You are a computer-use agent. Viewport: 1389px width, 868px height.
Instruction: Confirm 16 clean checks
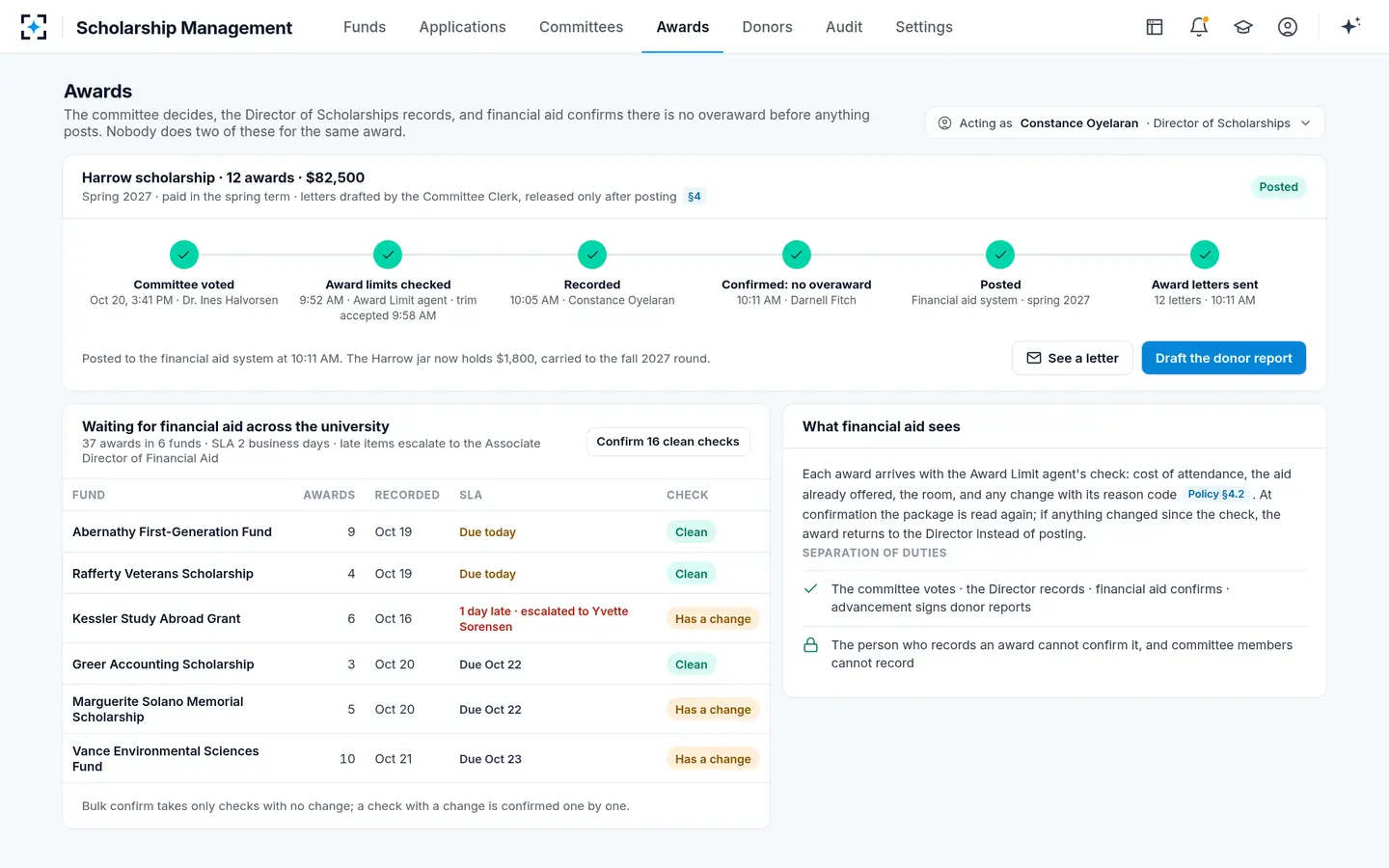(x=667, y=442)
